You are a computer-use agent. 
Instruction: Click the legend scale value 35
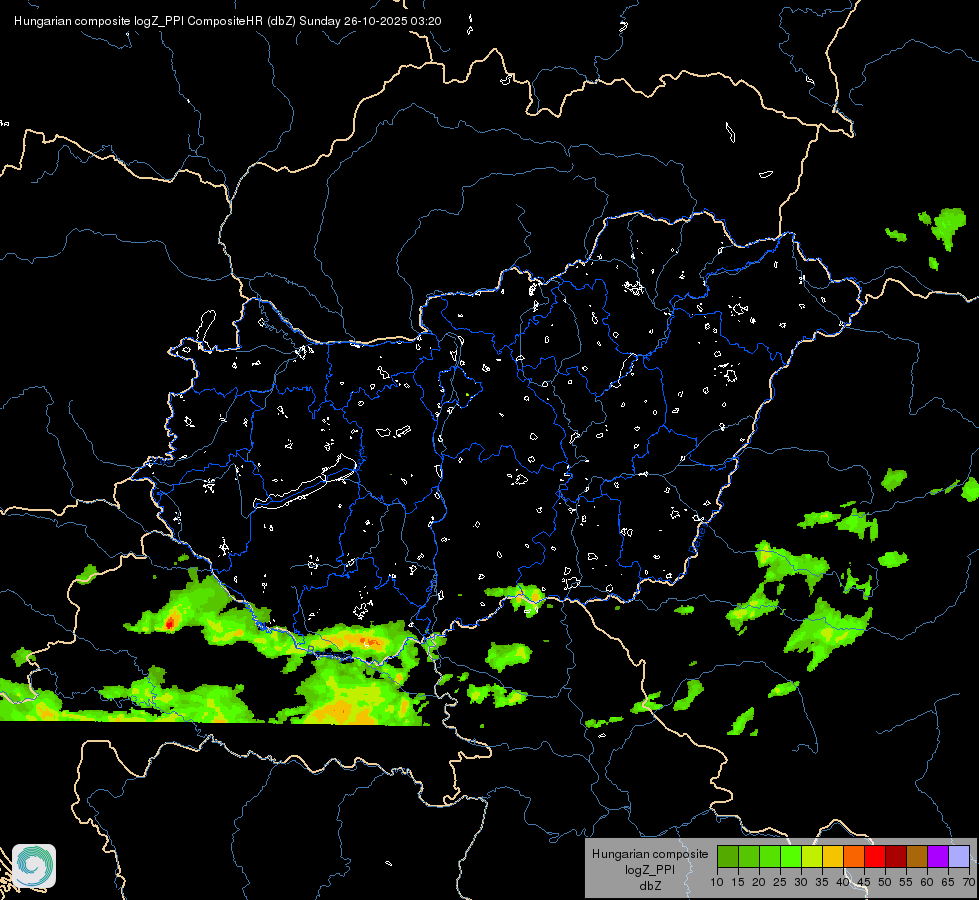coord(822,883)
